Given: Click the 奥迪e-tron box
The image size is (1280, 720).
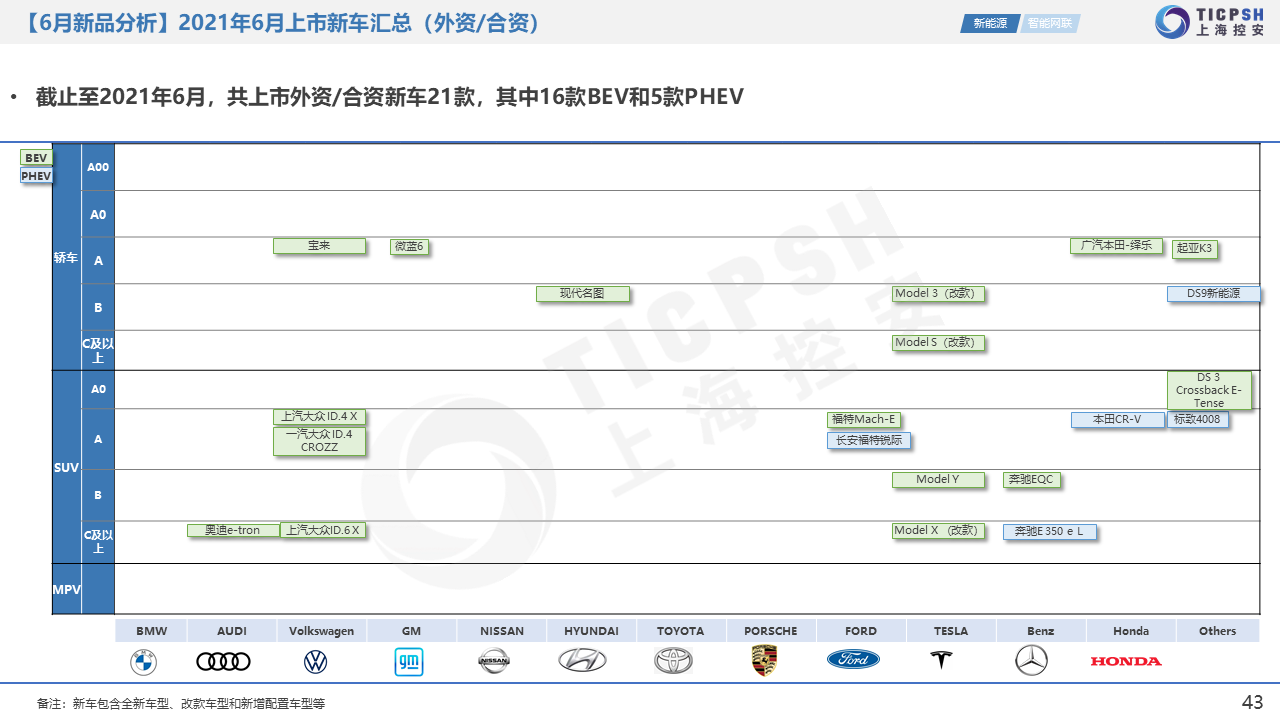Looking at the screenshot, I should [232, 531].
